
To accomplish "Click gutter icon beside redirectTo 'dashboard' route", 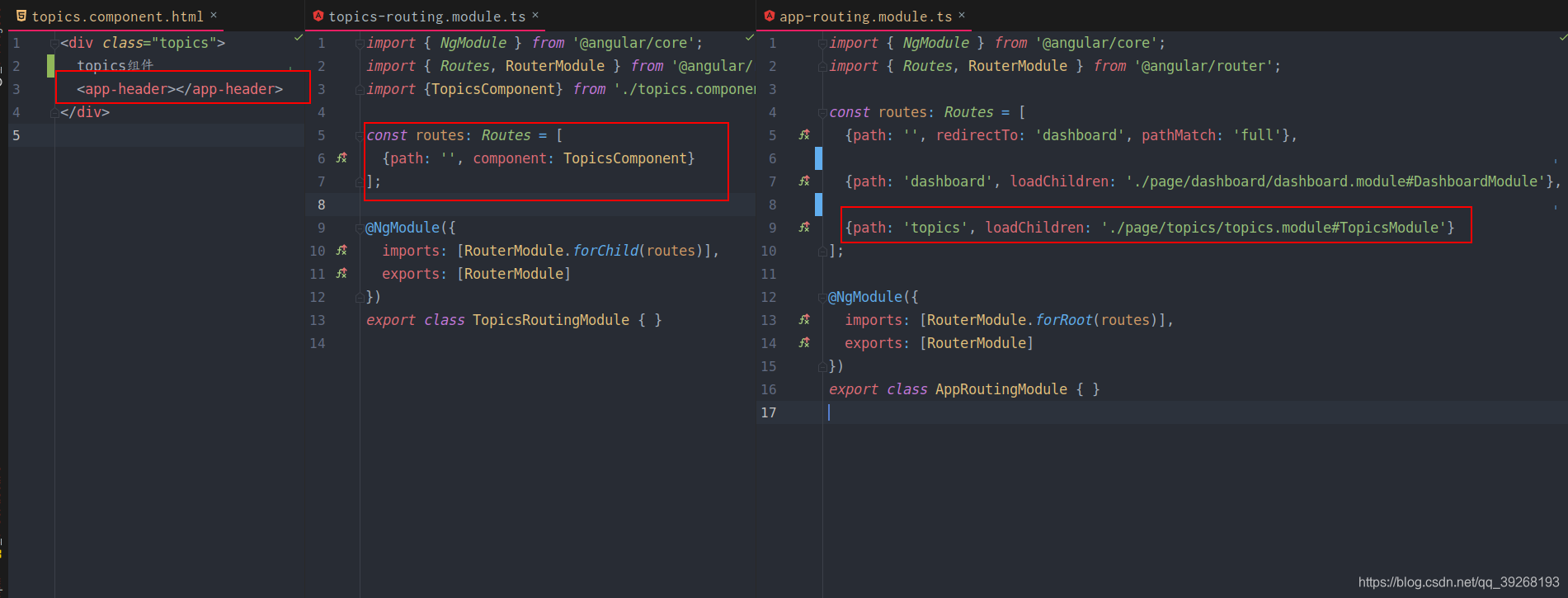I will [x=804, y=134].
